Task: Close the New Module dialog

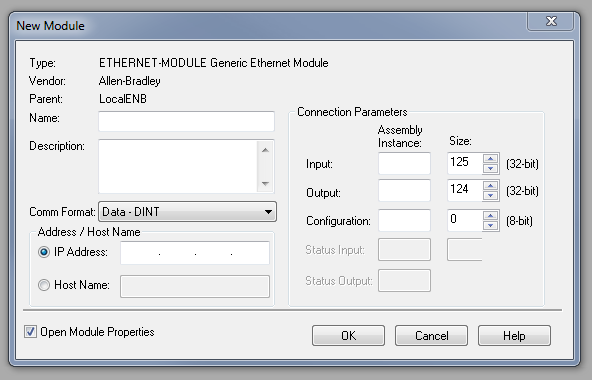Action: pyautogui.click(x=551, y=21)
